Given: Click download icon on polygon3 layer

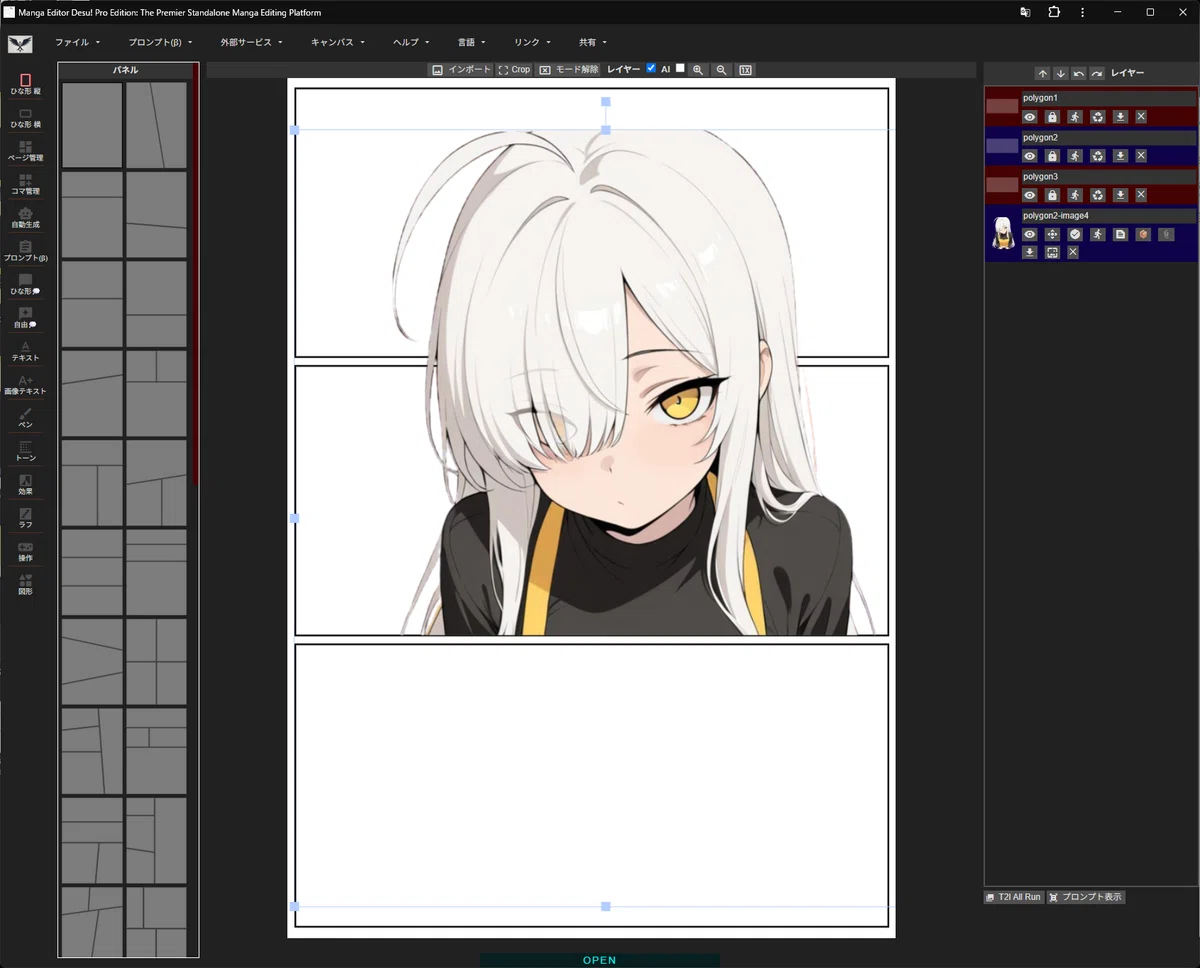Looking at the screenshot, I should pos(1121,195).
